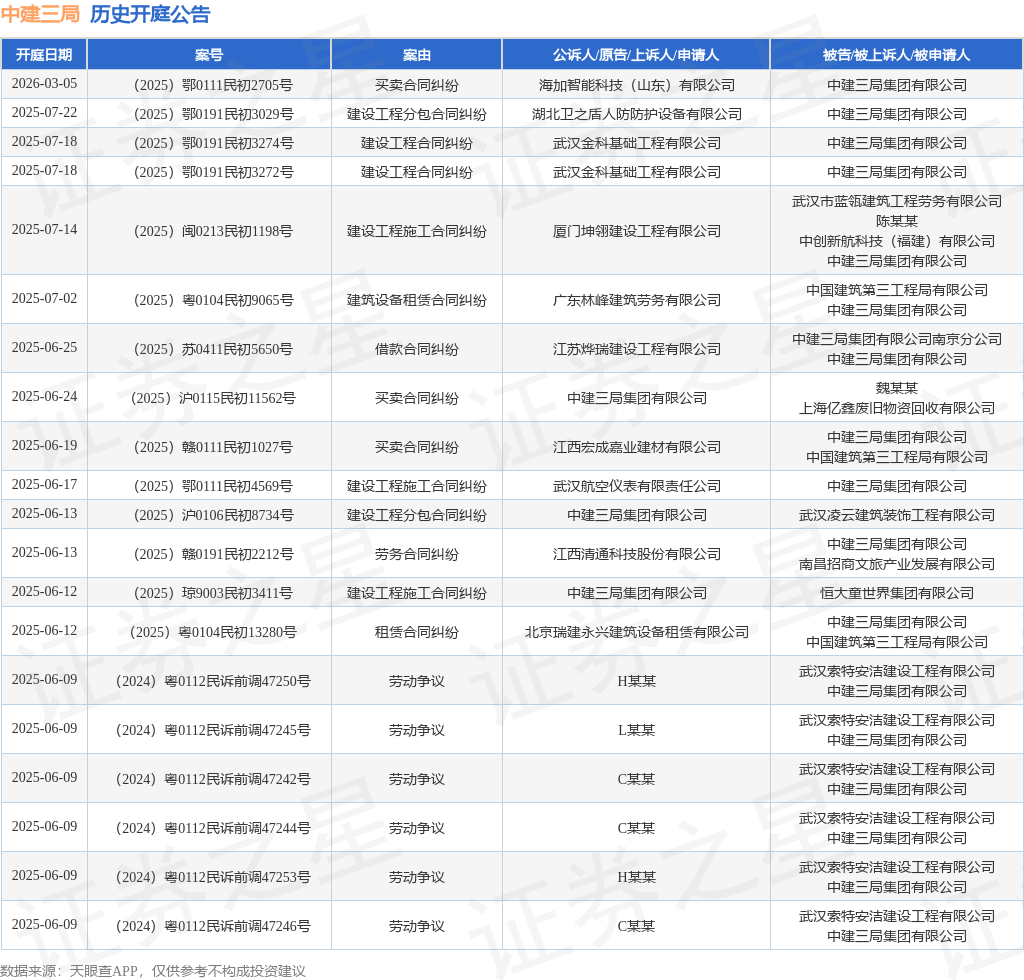This screenshot has height=980, width=1024.
Task: Click the 被告/被上诉人/被申请人 column header
Action: tap(897, 55)
